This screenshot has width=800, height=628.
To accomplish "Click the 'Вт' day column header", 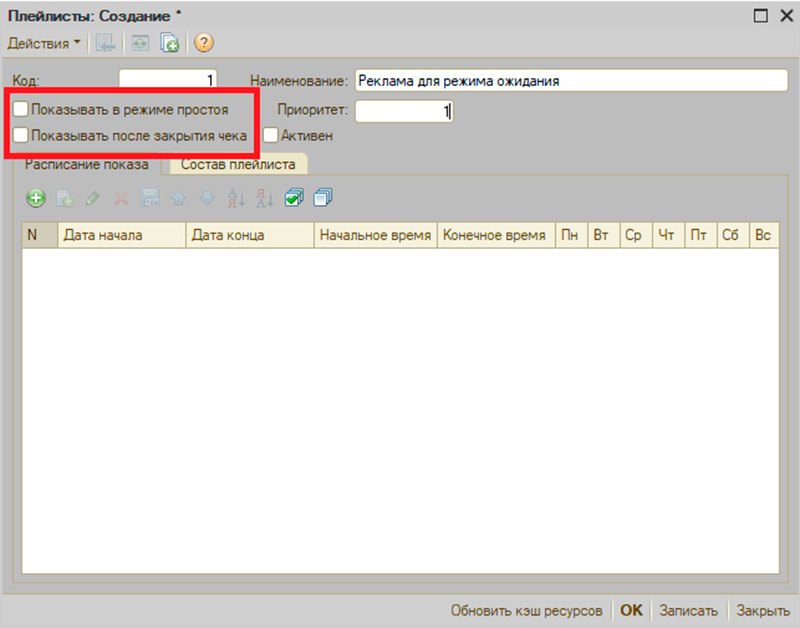I will click(604, 235).
